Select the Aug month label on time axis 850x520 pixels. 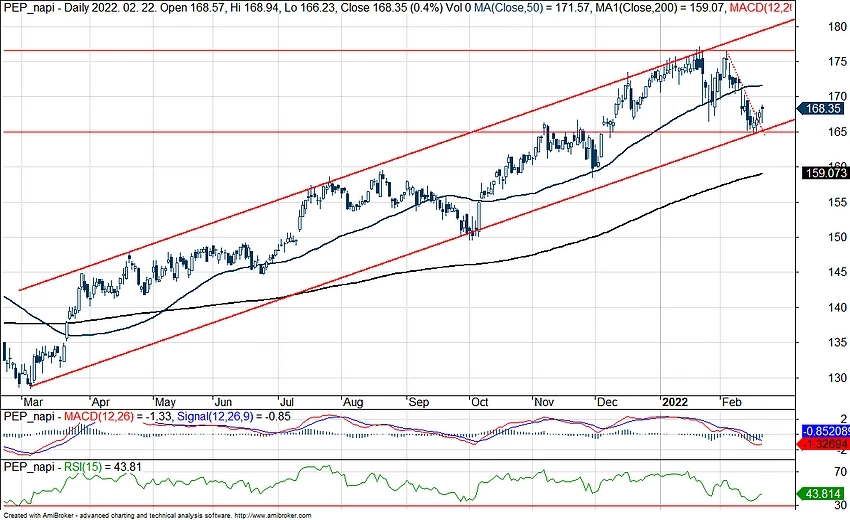[353, 402]
